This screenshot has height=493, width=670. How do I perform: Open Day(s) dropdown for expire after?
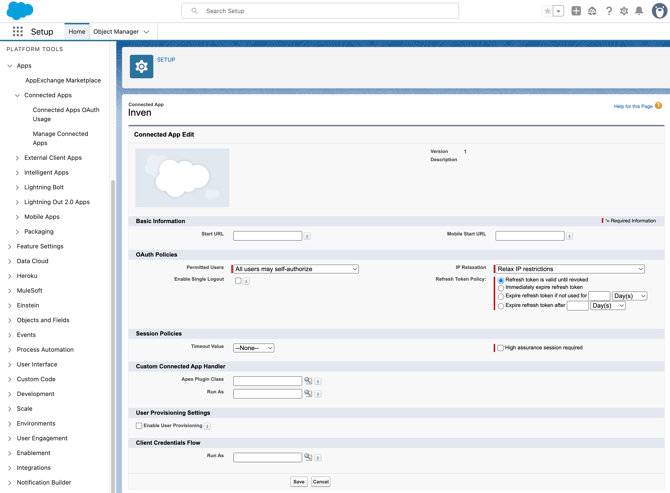608,305
